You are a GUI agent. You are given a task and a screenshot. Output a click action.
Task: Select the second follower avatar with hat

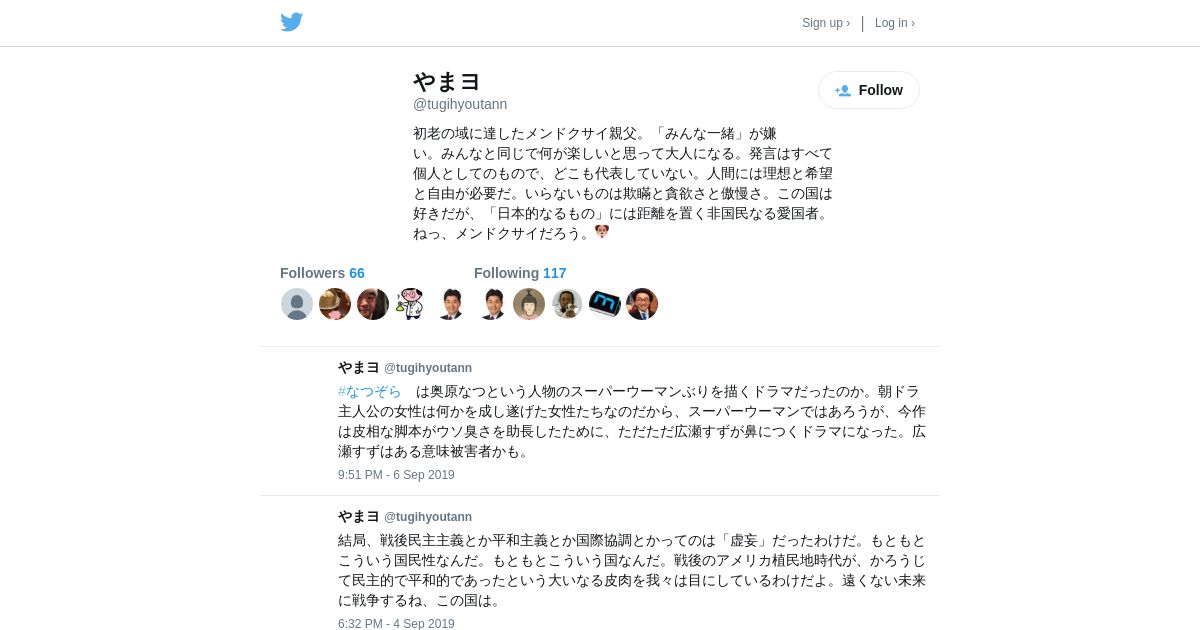[x=335, y=304]
